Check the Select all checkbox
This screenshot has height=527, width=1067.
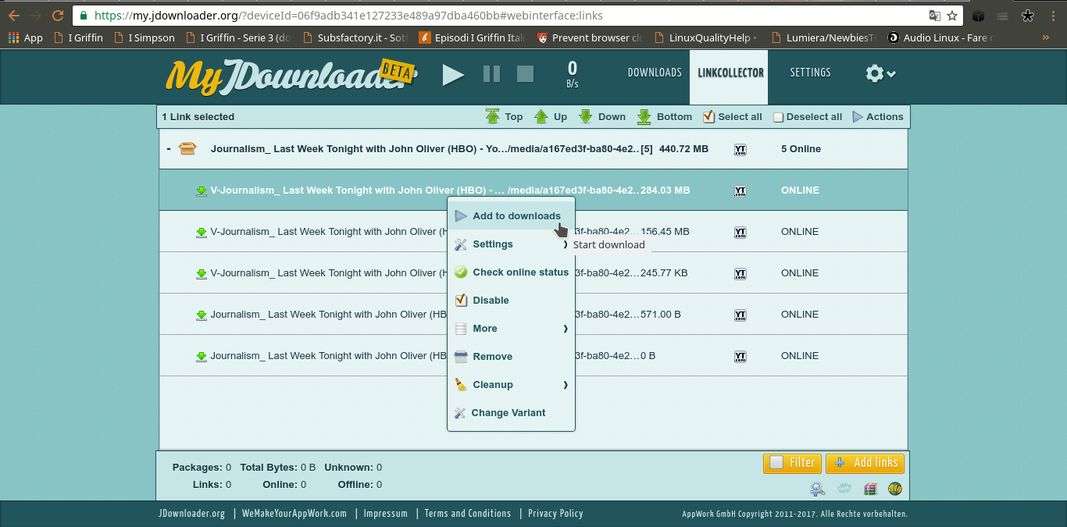(709, 117)
